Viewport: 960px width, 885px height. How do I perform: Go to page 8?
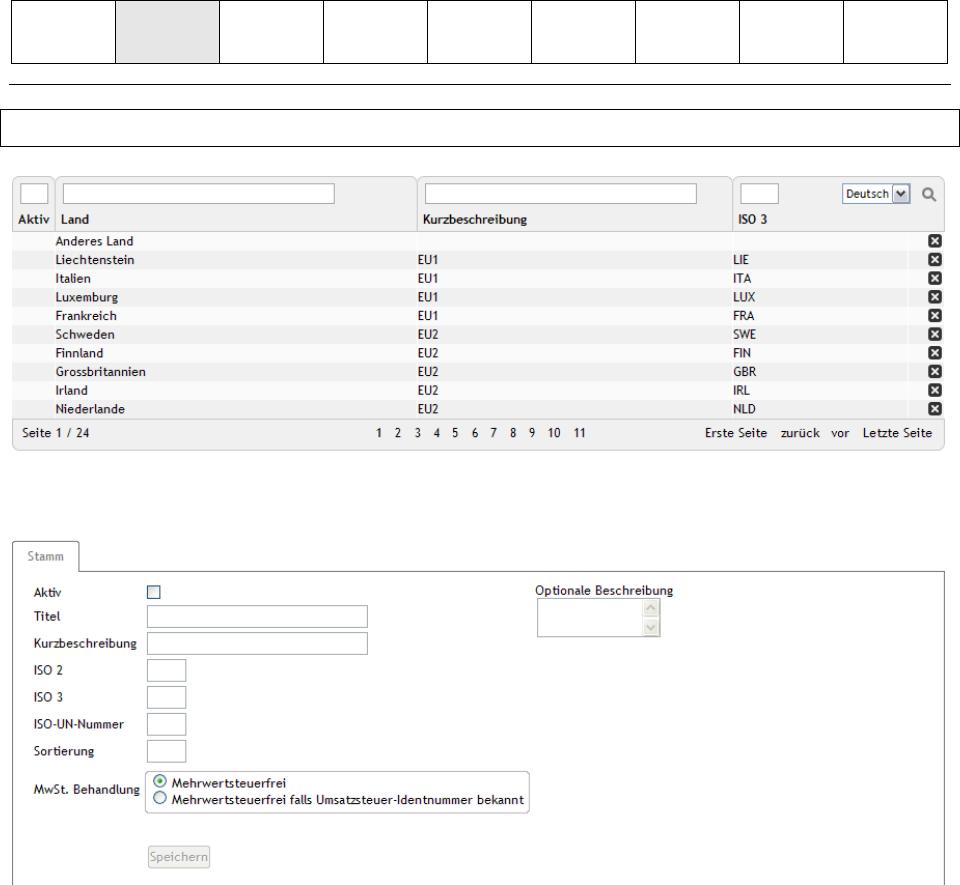click(513, 433)
